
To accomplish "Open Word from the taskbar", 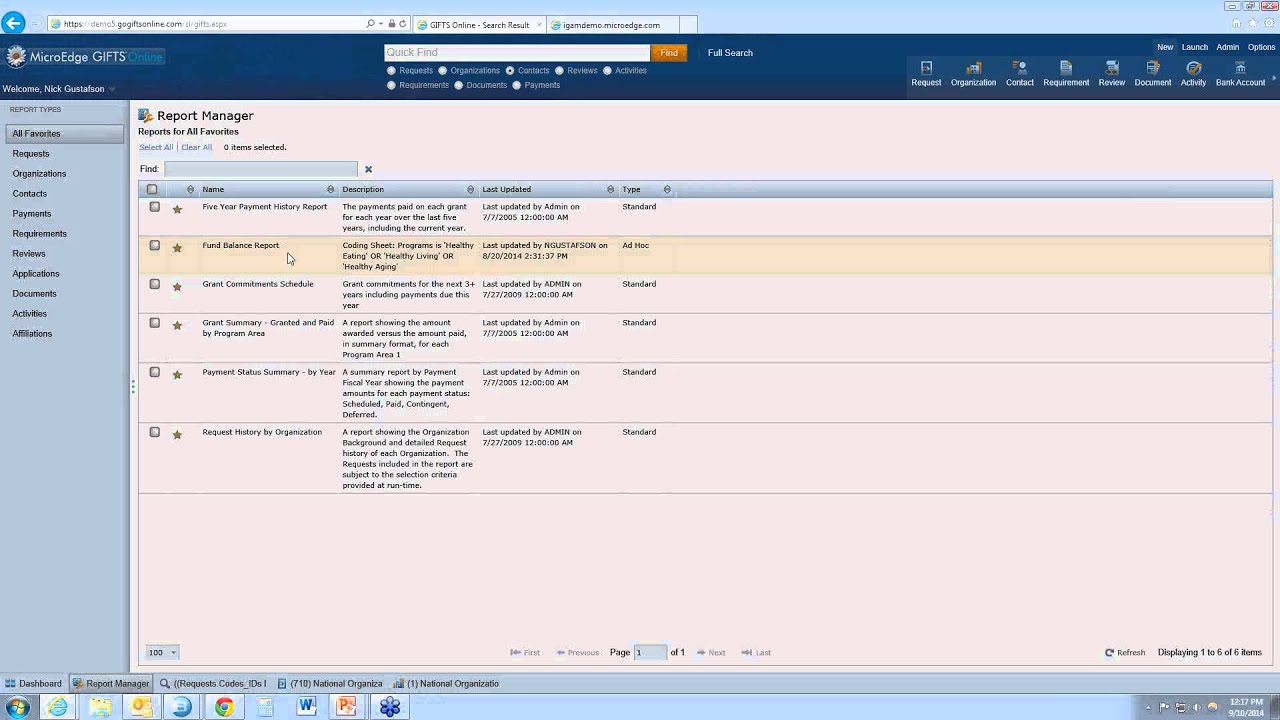I will point(306,707).
